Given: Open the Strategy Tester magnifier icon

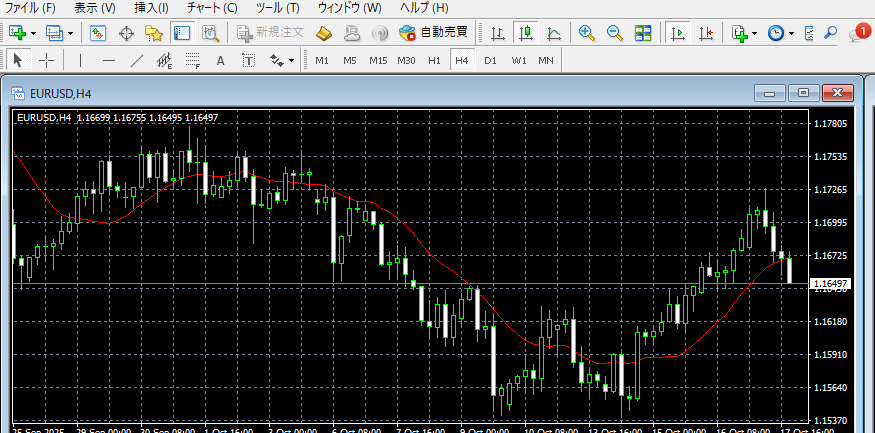Looking at the screenshot, I should [x=210, y=33].
